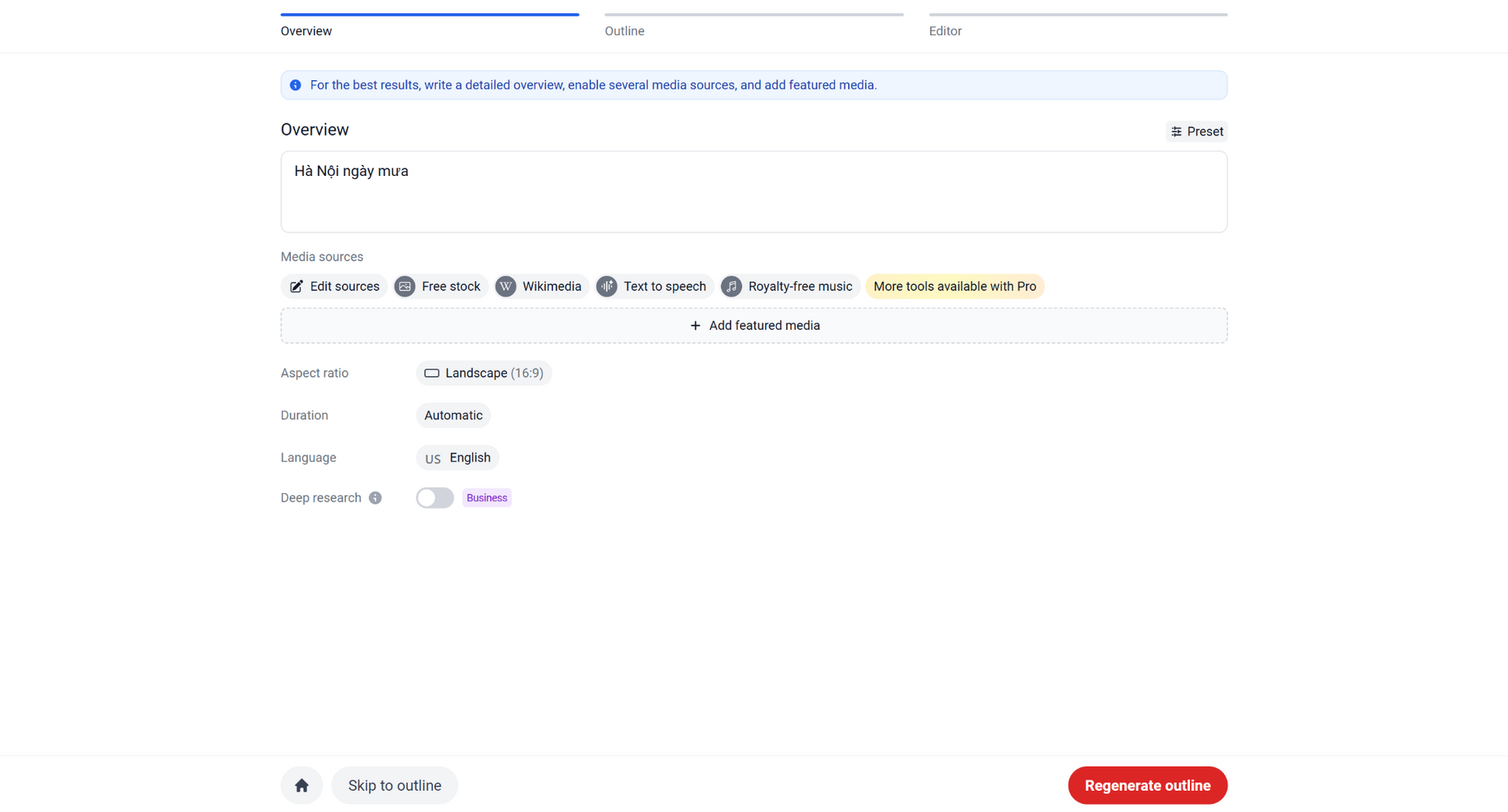Click the Edit sources pencil icon
The width and height of the screenshot is (1508, 812).
(296, 287)
